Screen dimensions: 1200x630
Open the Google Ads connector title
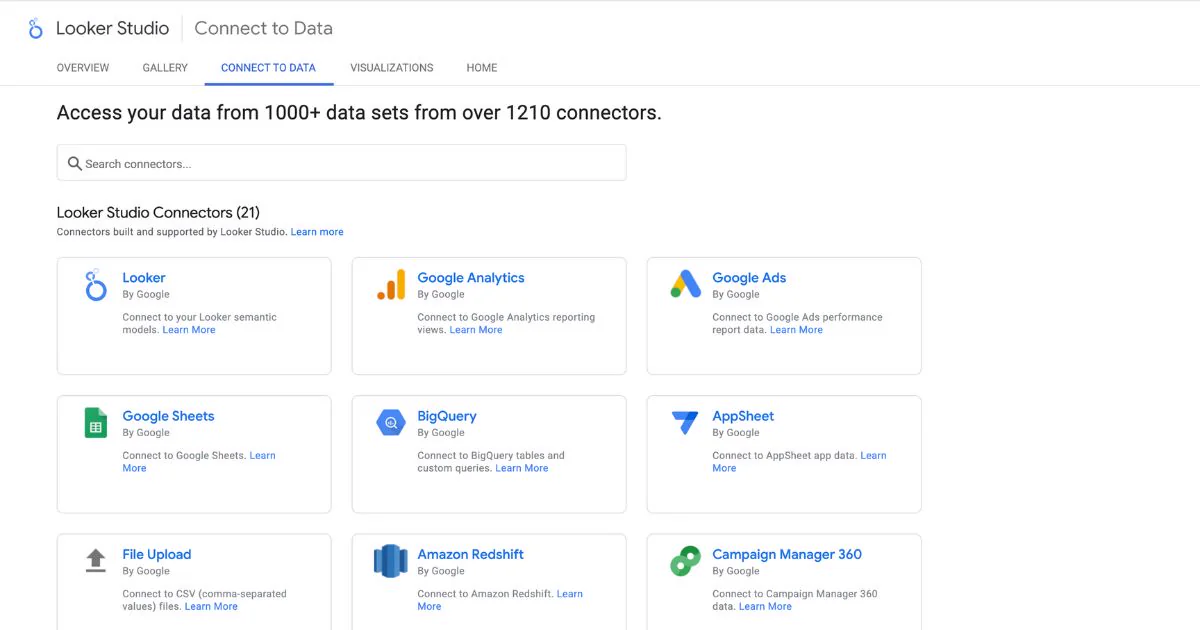749,278
